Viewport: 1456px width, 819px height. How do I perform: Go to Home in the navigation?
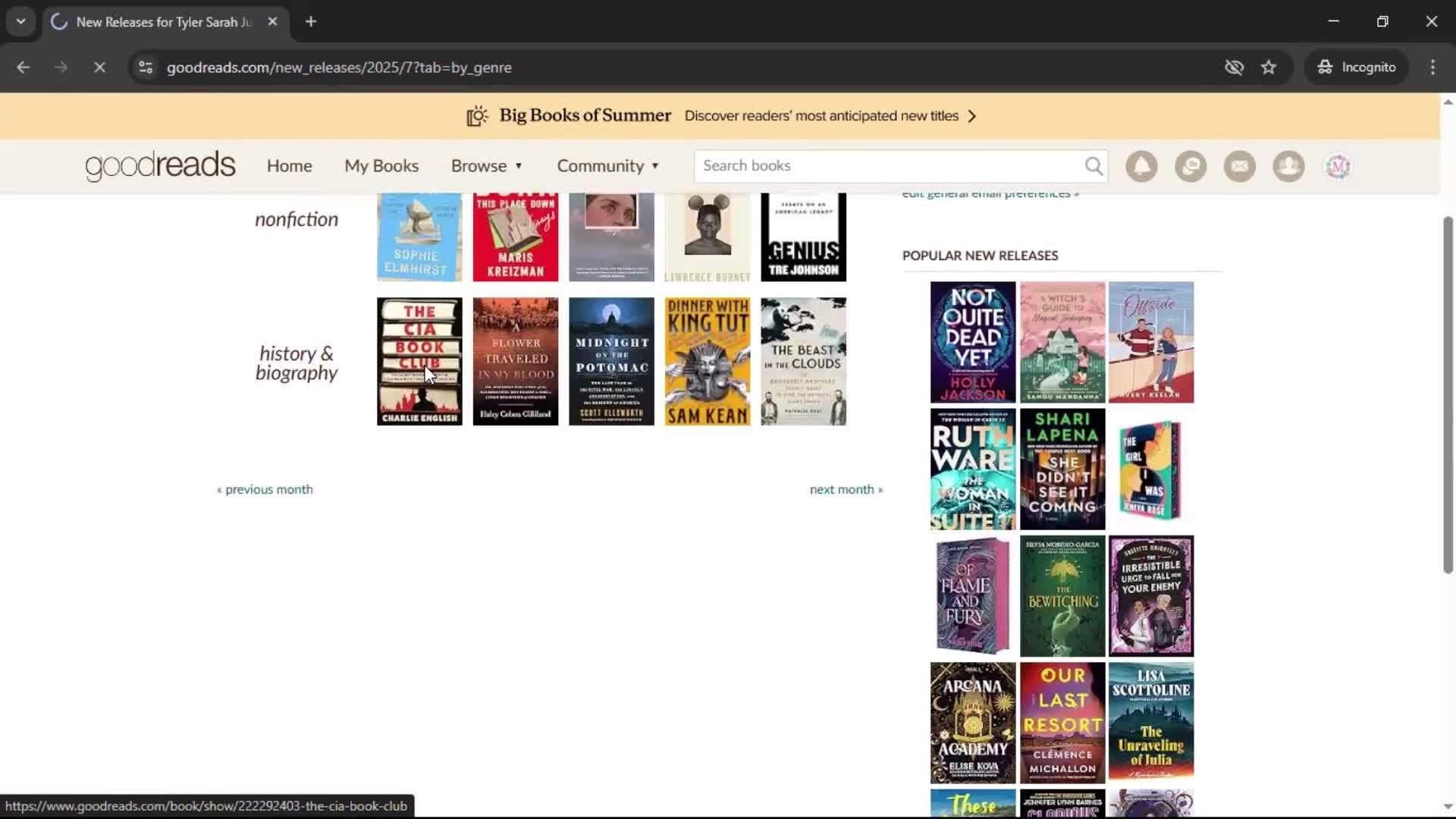pyautogui.click(x=289, y=166)
